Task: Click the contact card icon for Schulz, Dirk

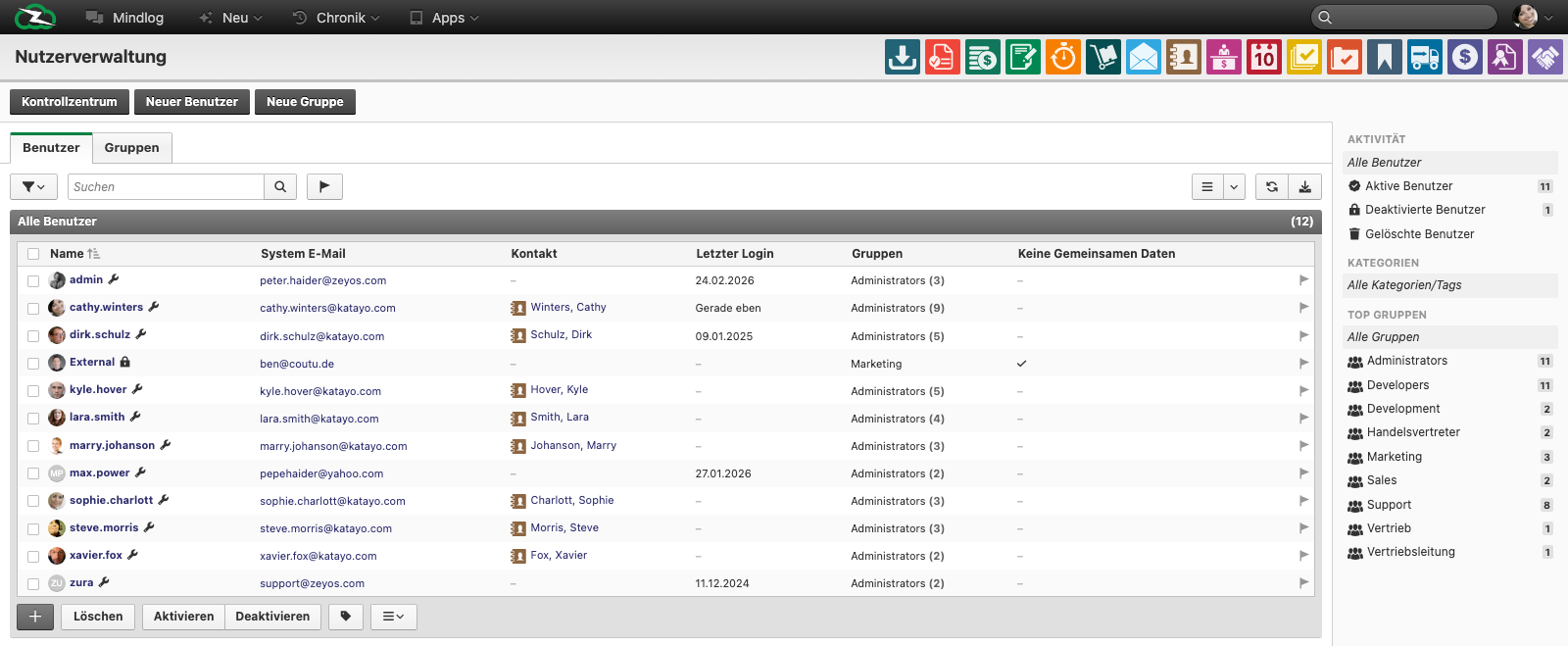Action: [x=518, y=335]
